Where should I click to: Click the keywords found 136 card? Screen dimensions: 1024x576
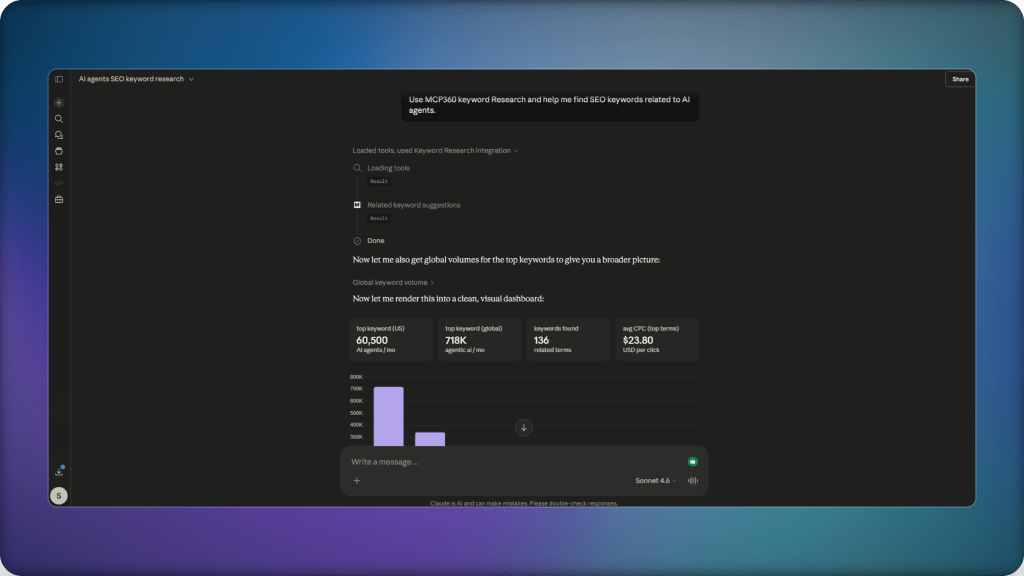pyautogui.click(x=568, y=339)
